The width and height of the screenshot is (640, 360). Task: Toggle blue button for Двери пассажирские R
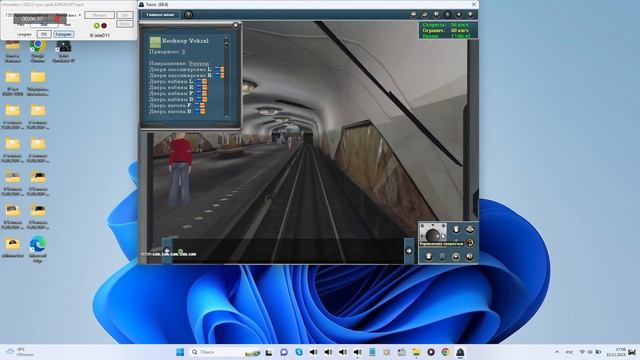(217, 76)
